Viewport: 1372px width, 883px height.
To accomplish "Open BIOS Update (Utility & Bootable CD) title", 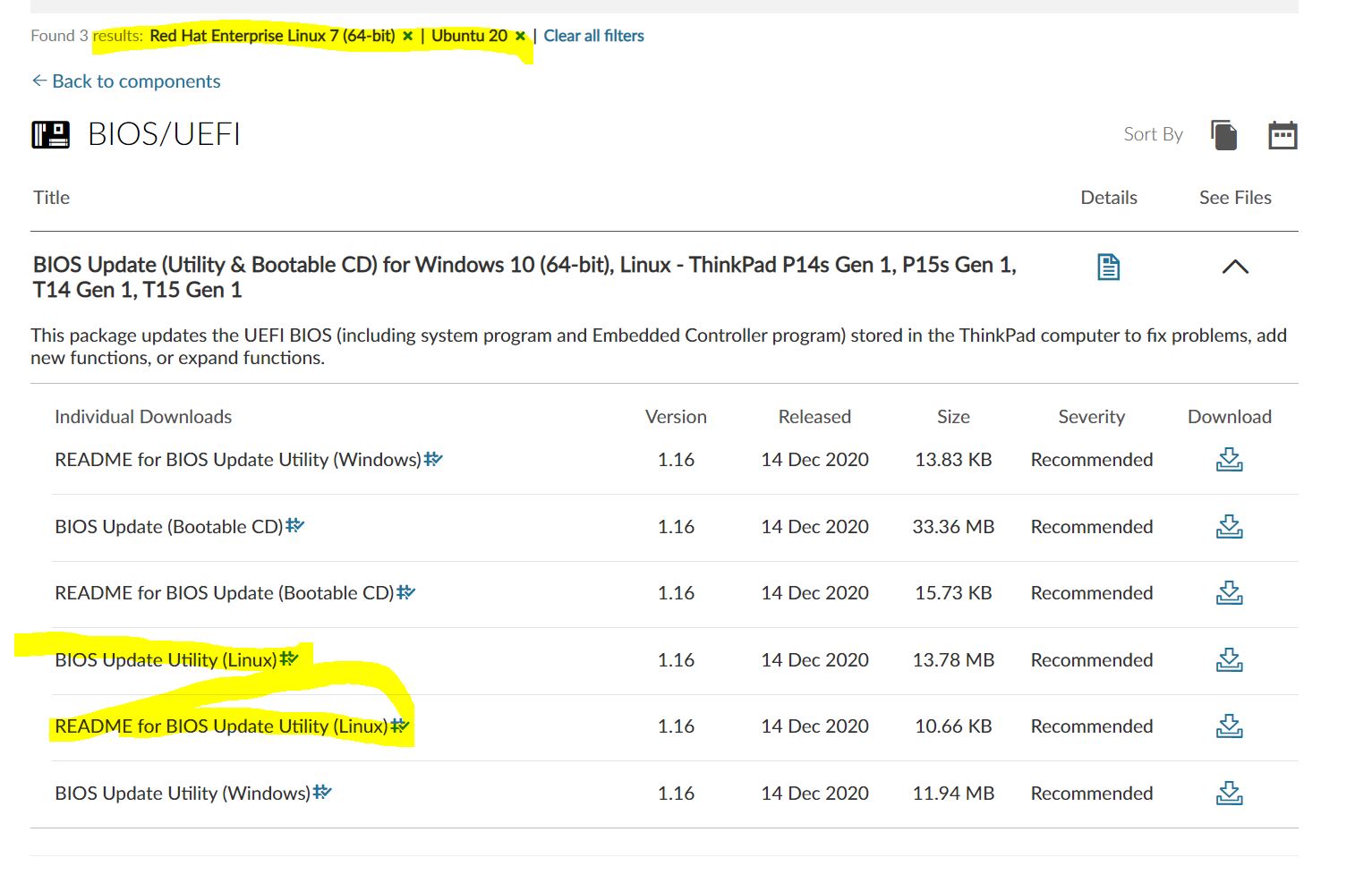I will tap(524, 277).
